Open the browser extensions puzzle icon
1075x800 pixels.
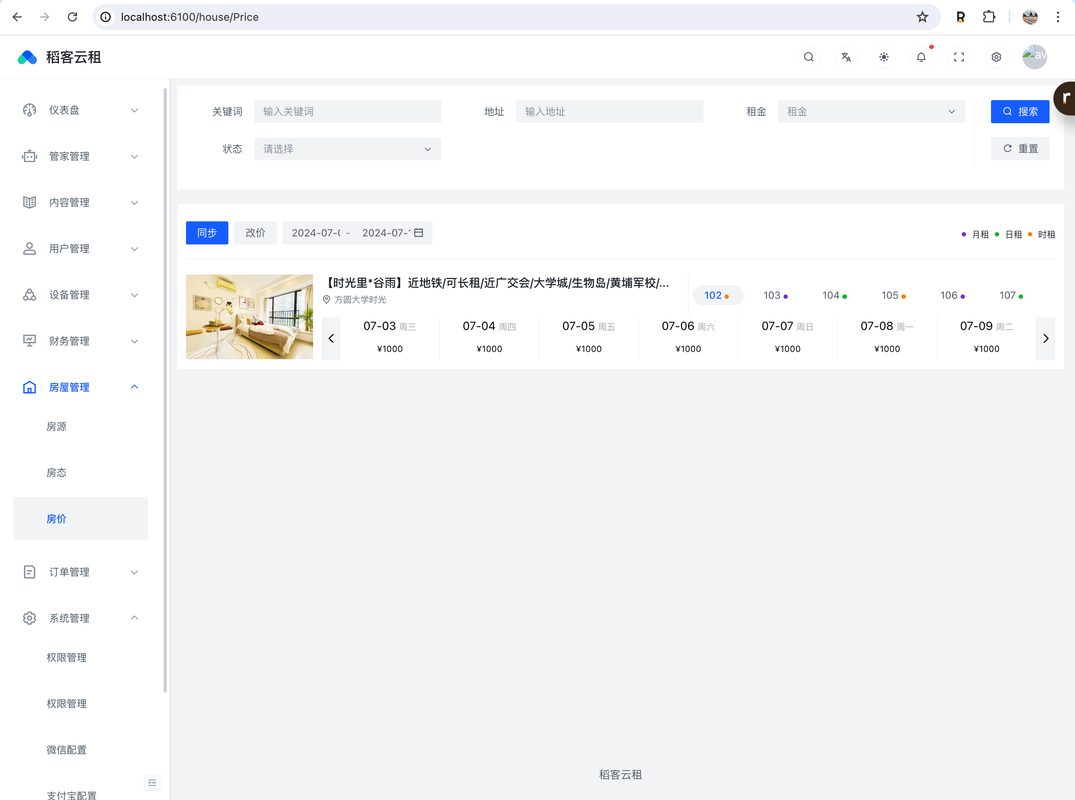[989, 16]
